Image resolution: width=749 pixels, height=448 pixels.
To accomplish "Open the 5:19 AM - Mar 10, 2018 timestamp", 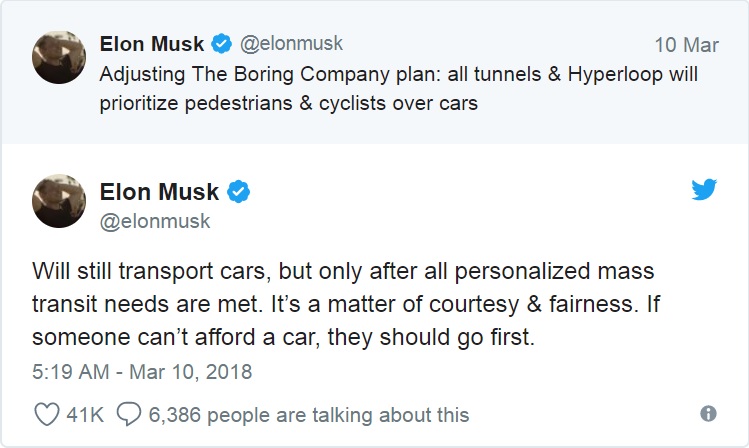I will tap(142, 372).
